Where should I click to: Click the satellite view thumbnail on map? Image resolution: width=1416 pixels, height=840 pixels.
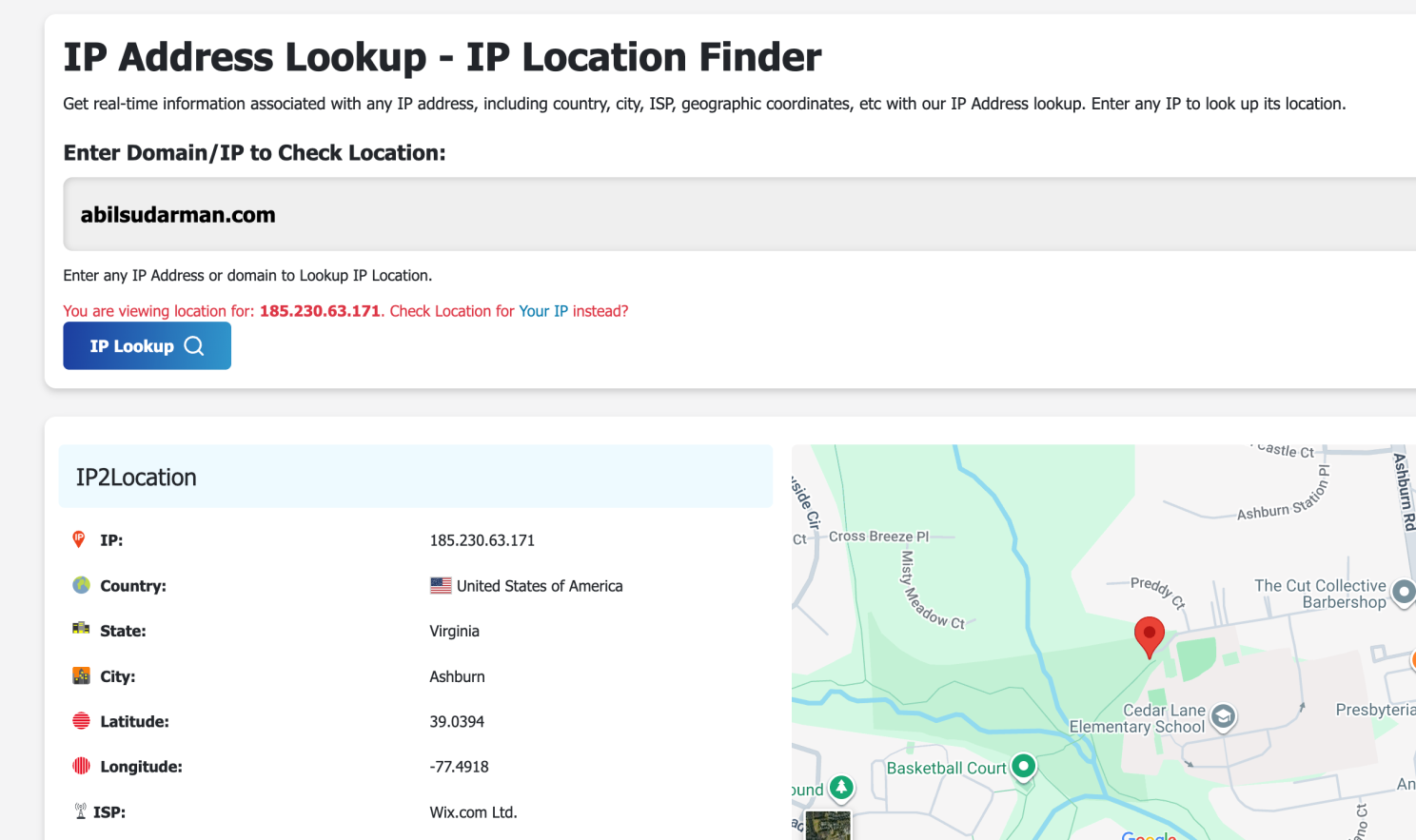pos(828,826)
